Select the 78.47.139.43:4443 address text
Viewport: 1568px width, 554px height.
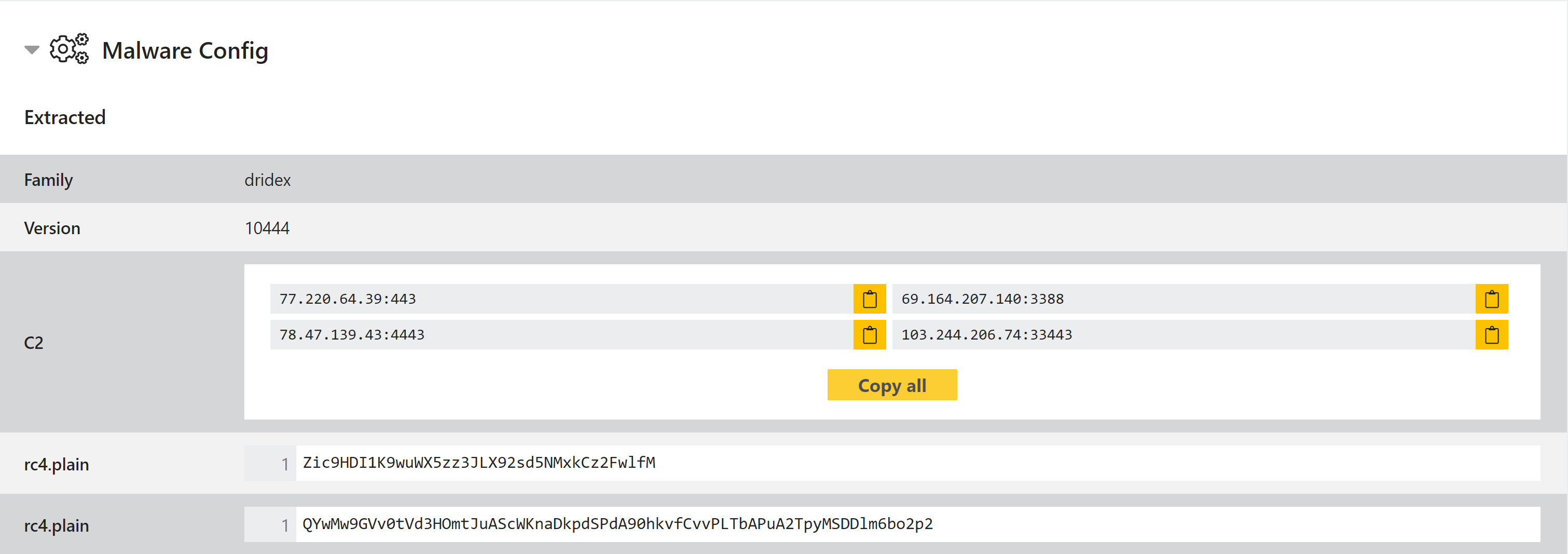click(x=352, y=335)
